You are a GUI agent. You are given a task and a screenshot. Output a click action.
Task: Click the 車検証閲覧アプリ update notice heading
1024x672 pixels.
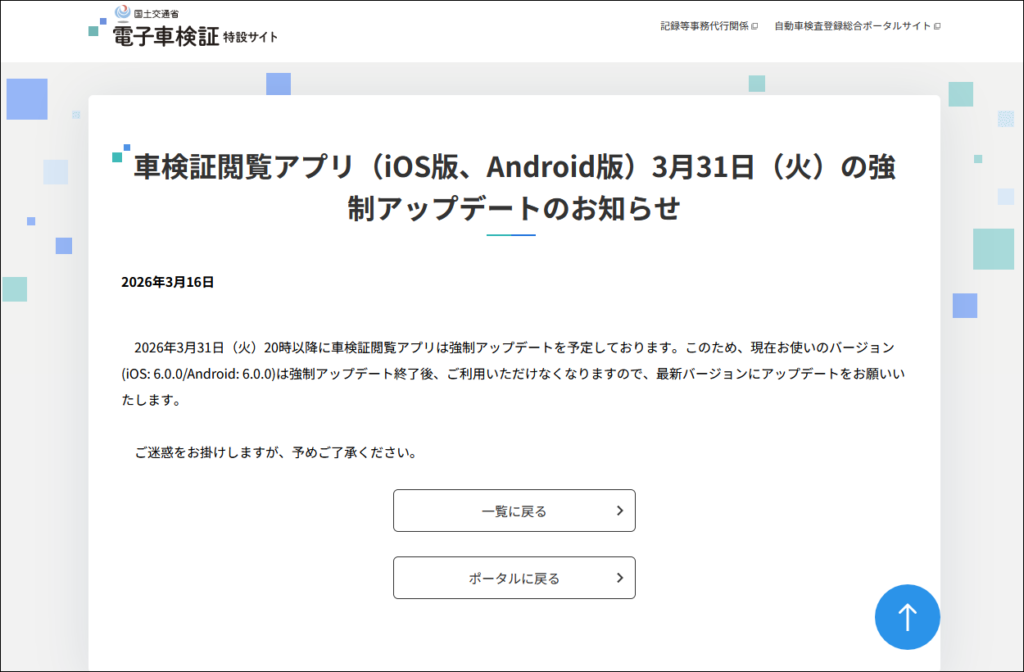coord(514,187)
